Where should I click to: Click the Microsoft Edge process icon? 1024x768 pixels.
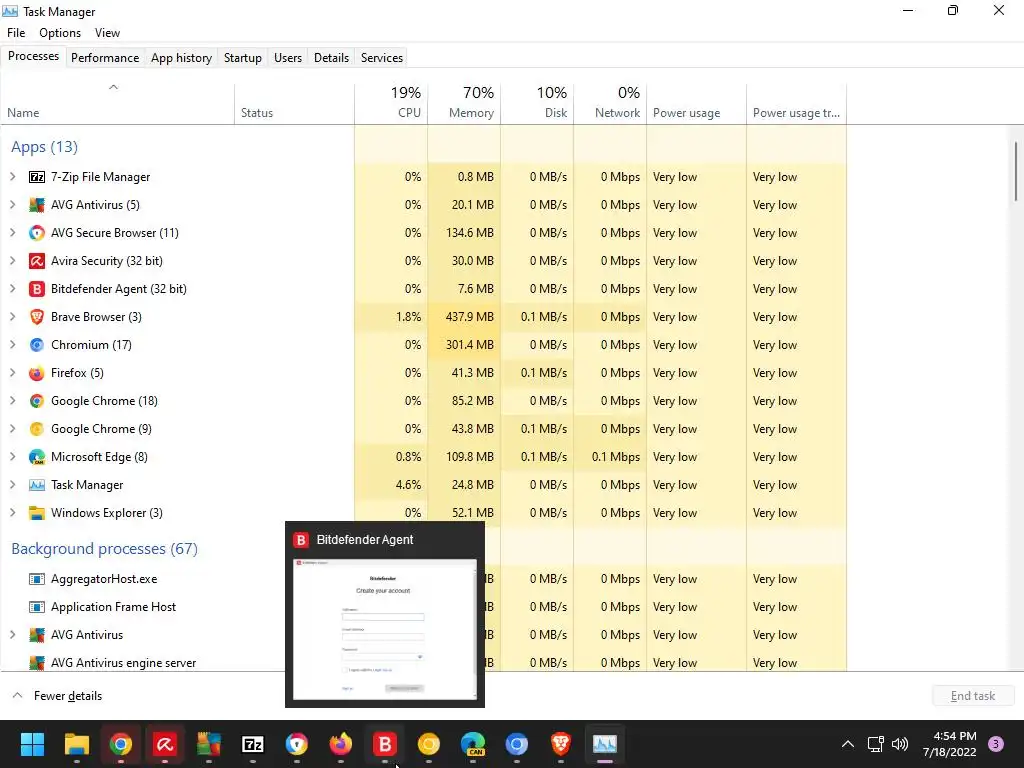tap(37, 457)
